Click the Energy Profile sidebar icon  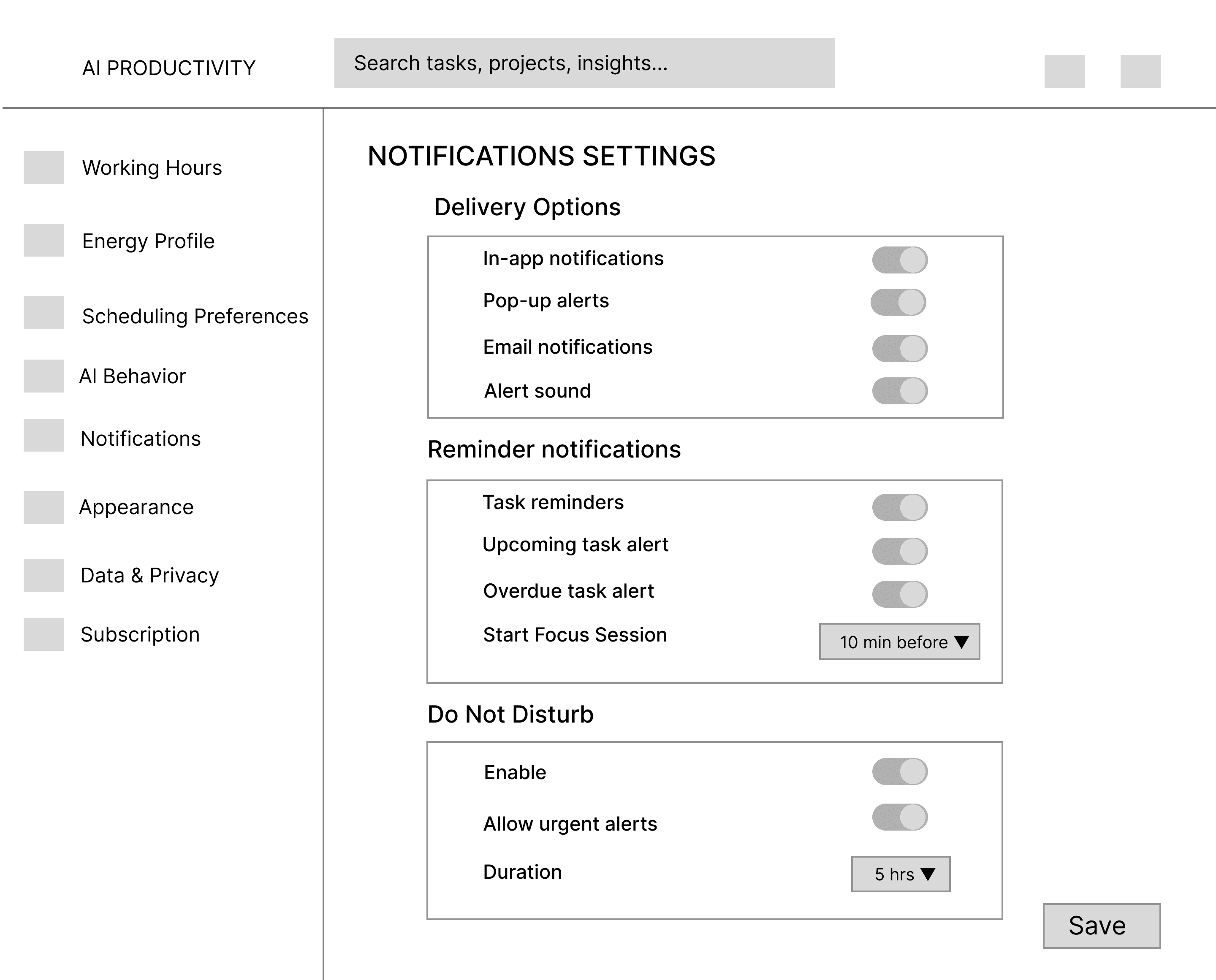point(43,241)
